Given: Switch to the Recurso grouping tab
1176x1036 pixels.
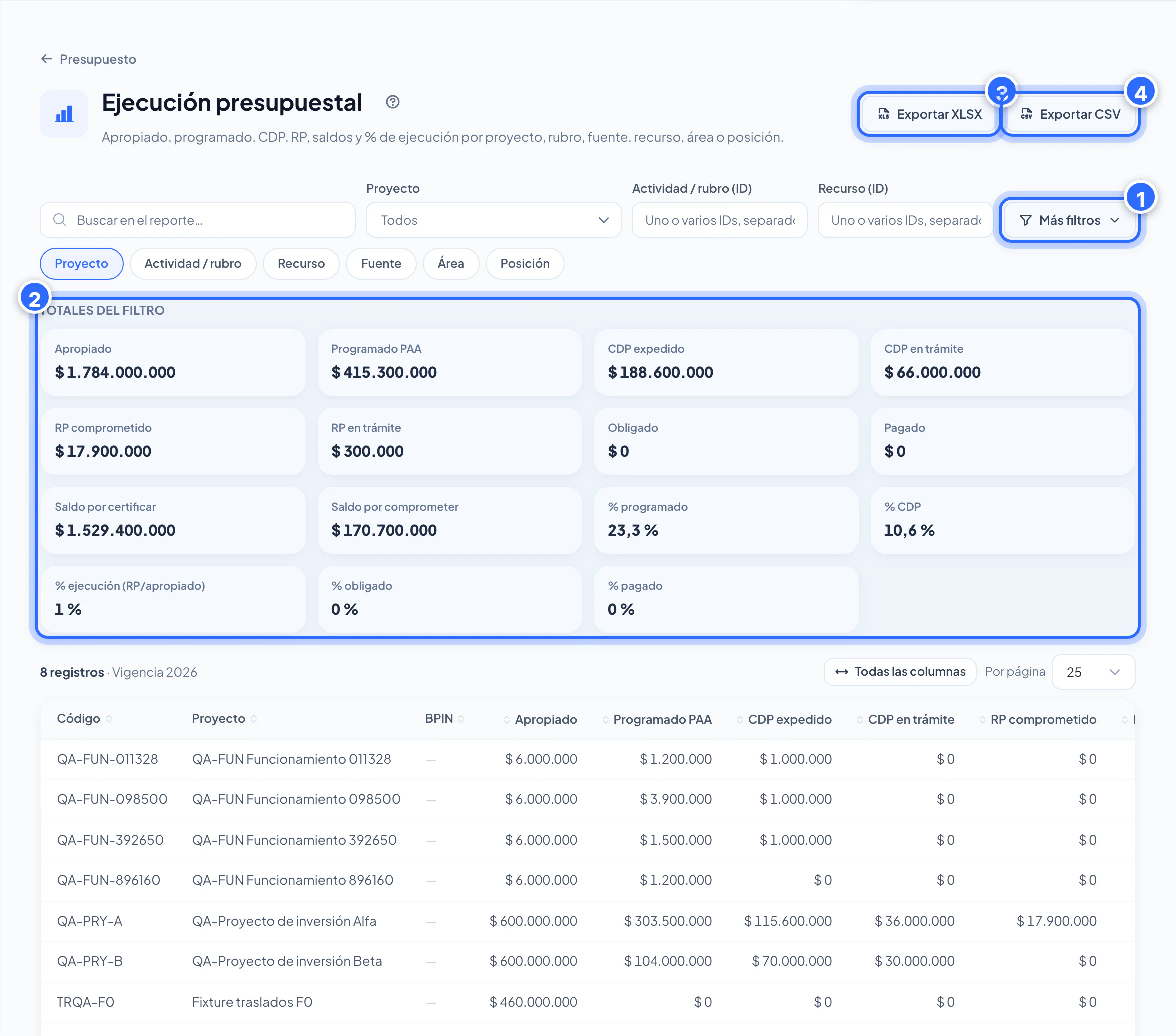Looking at the screenshot, I should (301, 263).
